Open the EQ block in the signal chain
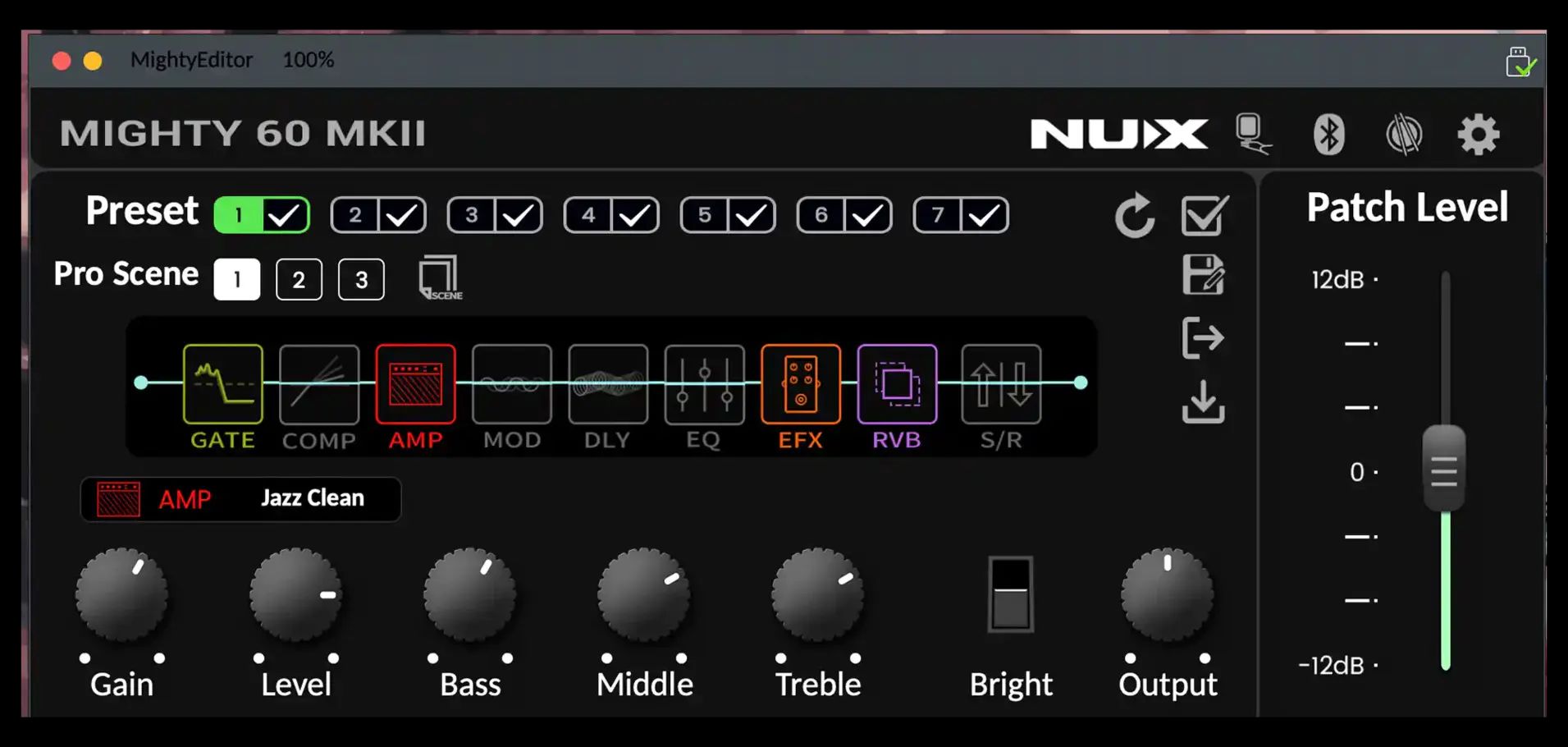This screenshot has height=747, width=1568. click(704, 384)
